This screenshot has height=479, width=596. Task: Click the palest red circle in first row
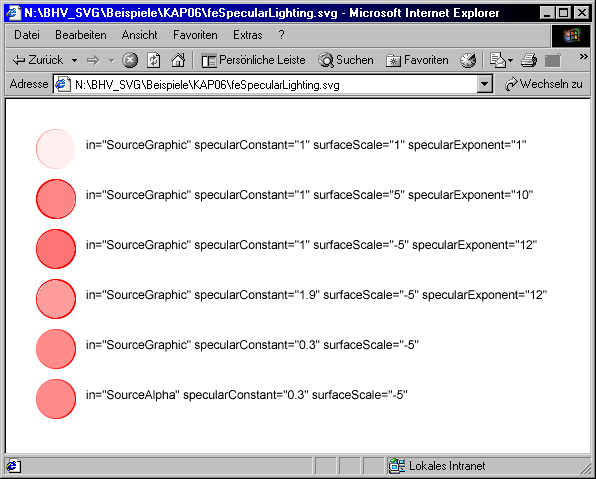pyautogui.click(x=56, y=149)
